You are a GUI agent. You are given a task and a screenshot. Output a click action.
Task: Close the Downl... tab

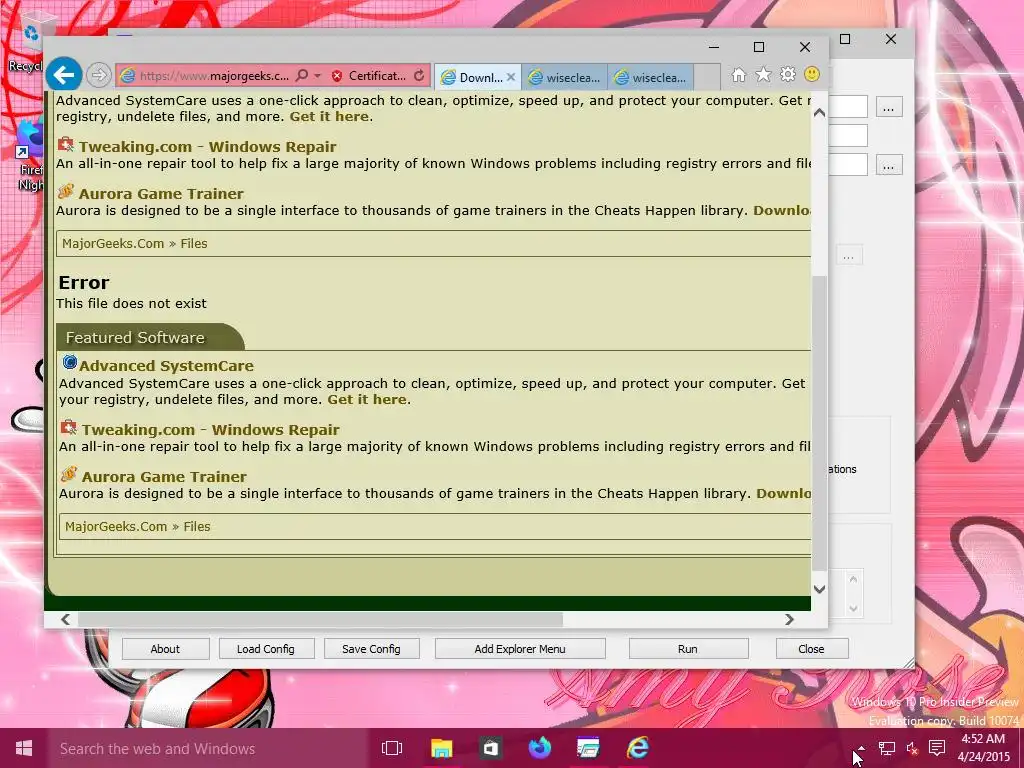click(511, 77)
